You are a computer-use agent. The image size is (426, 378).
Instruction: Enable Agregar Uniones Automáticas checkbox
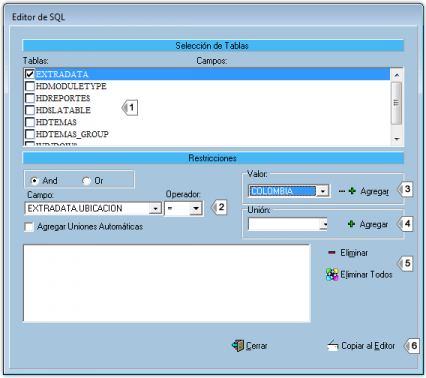[29, 227]
